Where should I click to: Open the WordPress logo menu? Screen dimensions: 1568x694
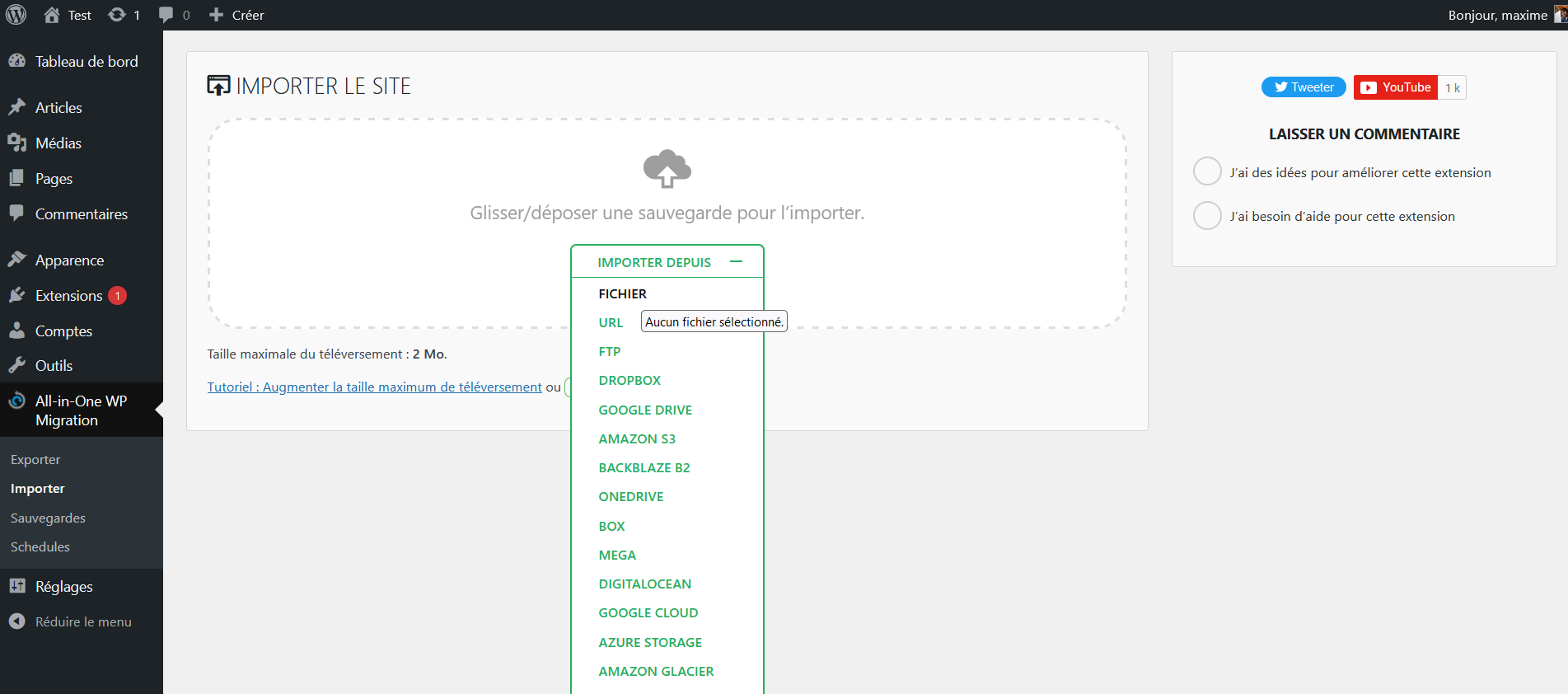pos(16,15)
